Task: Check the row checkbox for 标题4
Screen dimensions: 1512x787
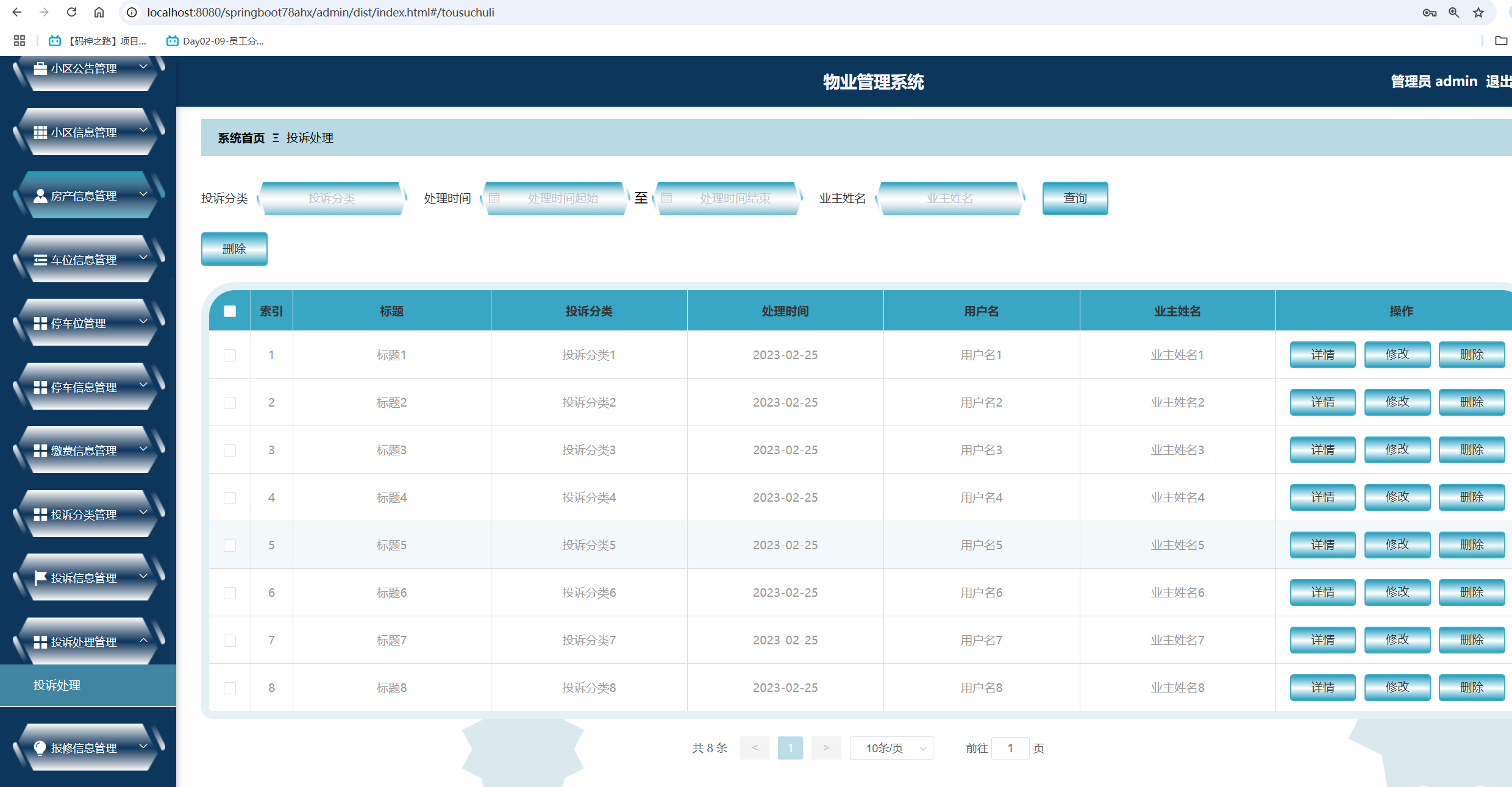Action: point(230,498)
